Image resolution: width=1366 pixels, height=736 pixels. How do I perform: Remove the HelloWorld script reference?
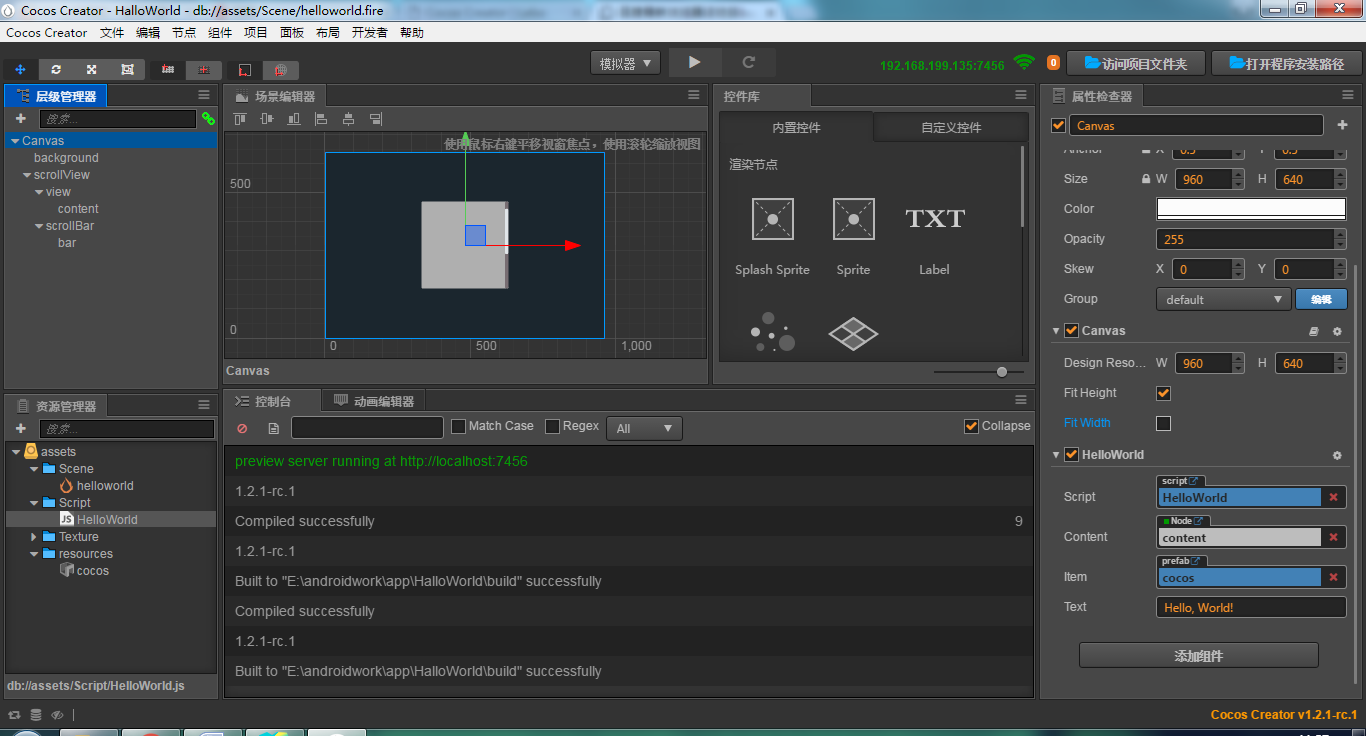[1333, 497]
